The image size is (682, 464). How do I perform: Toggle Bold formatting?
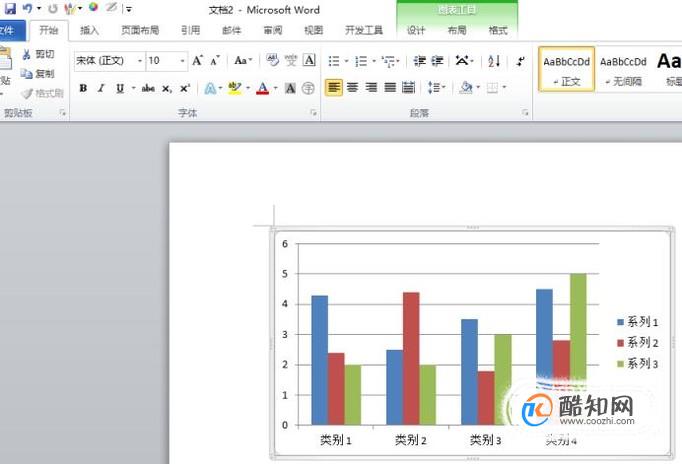click(83, 88)
